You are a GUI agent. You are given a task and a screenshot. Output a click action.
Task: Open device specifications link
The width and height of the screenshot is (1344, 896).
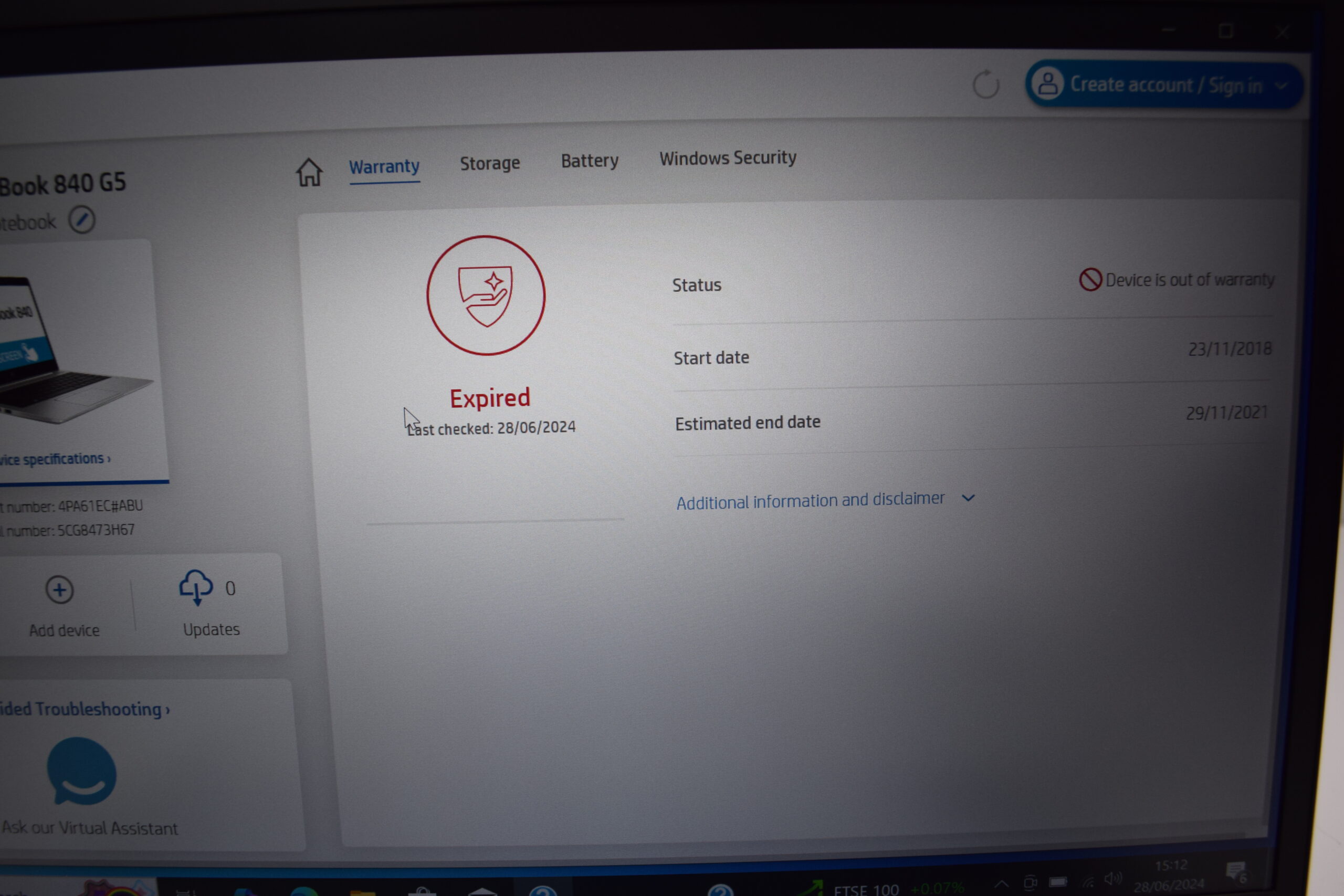coord(55,459)
